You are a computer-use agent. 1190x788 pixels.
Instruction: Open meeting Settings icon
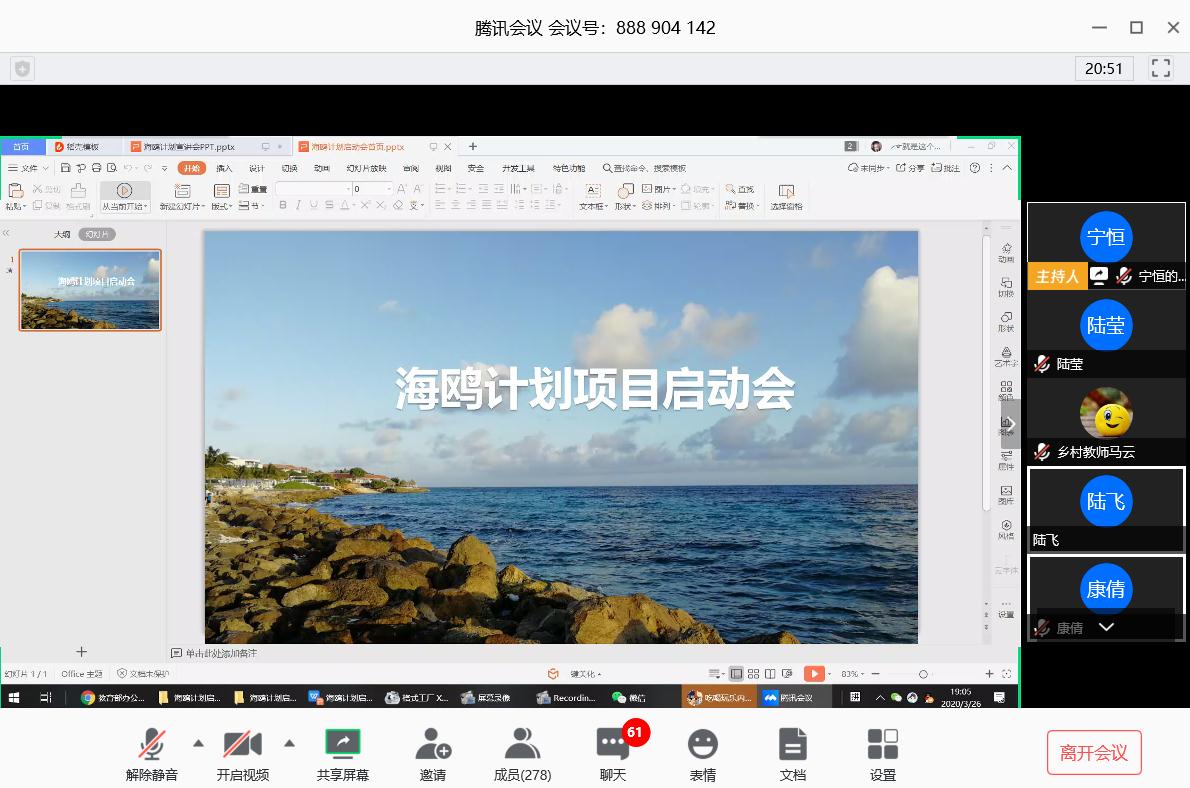pyautogui.click(x=882, y=745)
